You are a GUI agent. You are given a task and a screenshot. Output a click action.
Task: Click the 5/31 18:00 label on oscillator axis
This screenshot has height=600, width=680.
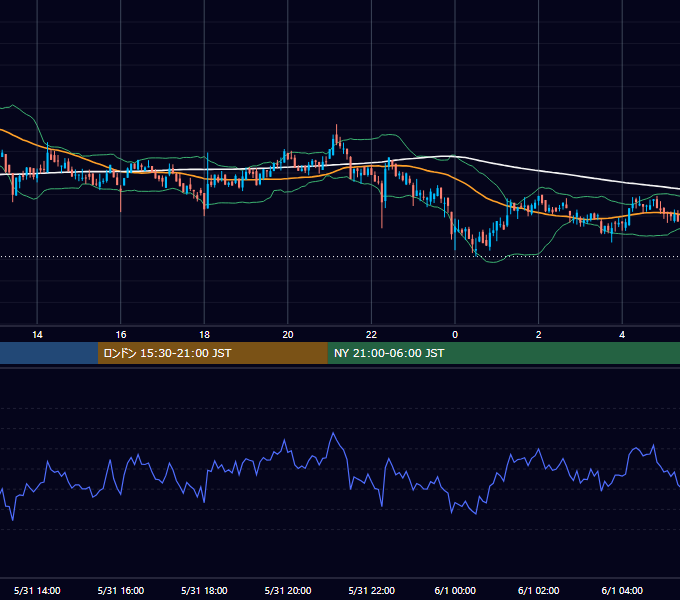coord(204,590)
